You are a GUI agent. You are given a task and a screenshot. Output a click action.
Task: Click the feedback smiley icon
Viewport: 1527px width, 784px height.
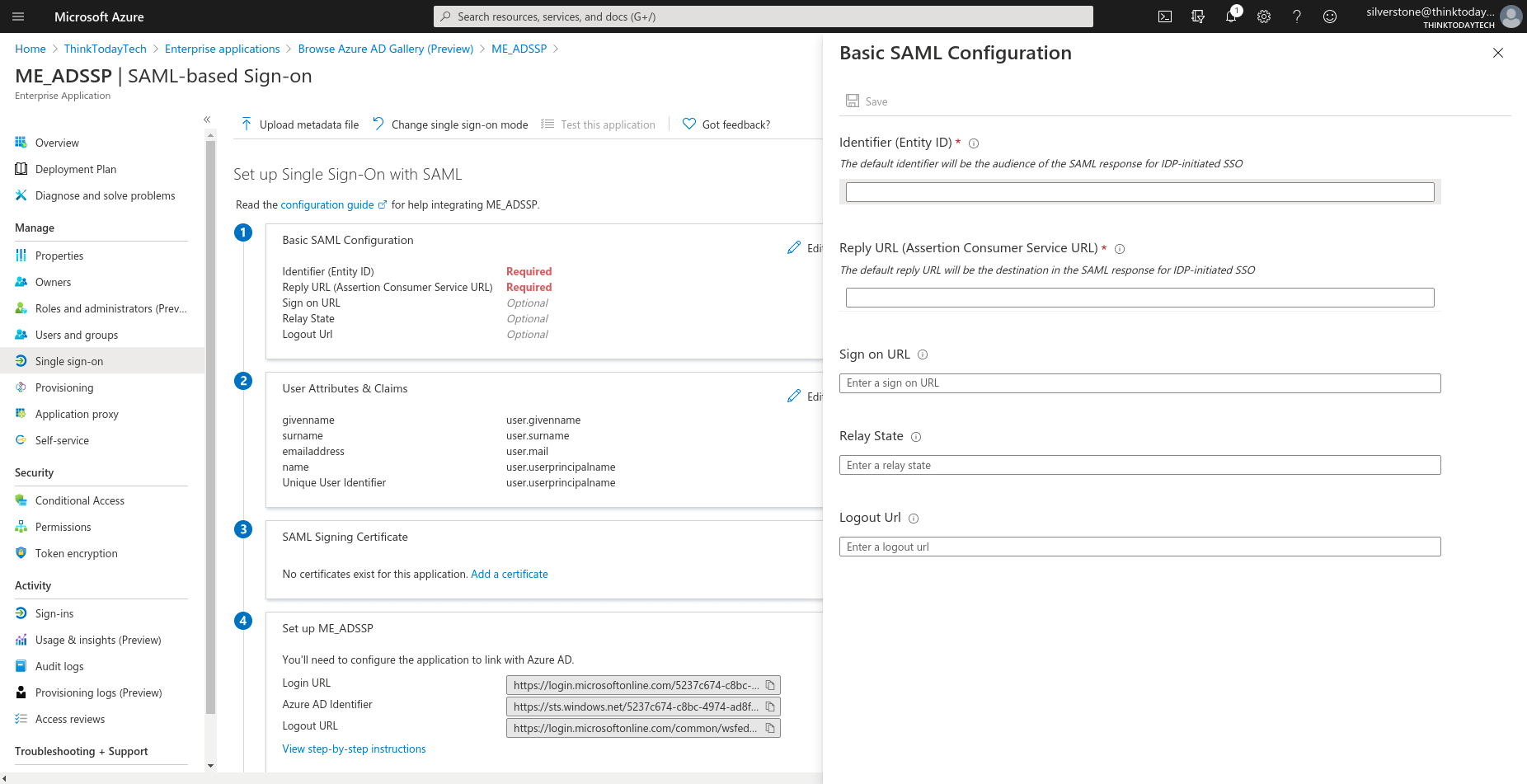1330,16
